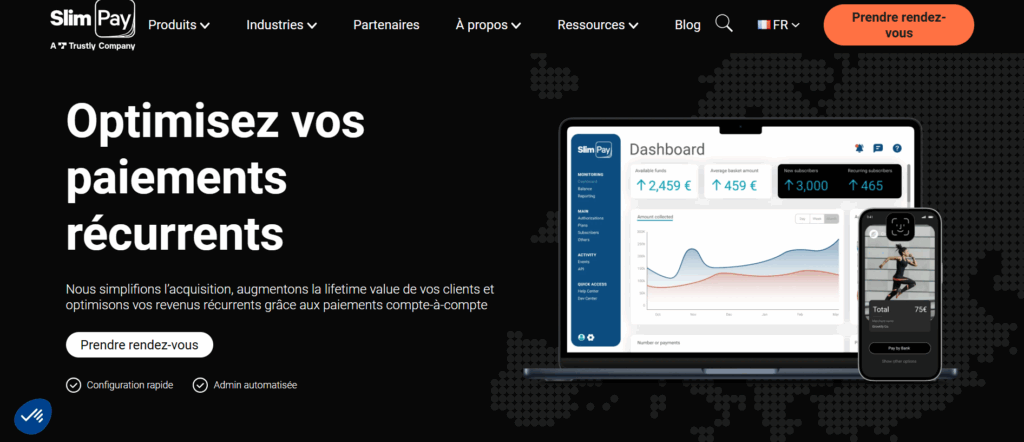Click the orange Prendre rendez-vous button

[899, 25]
